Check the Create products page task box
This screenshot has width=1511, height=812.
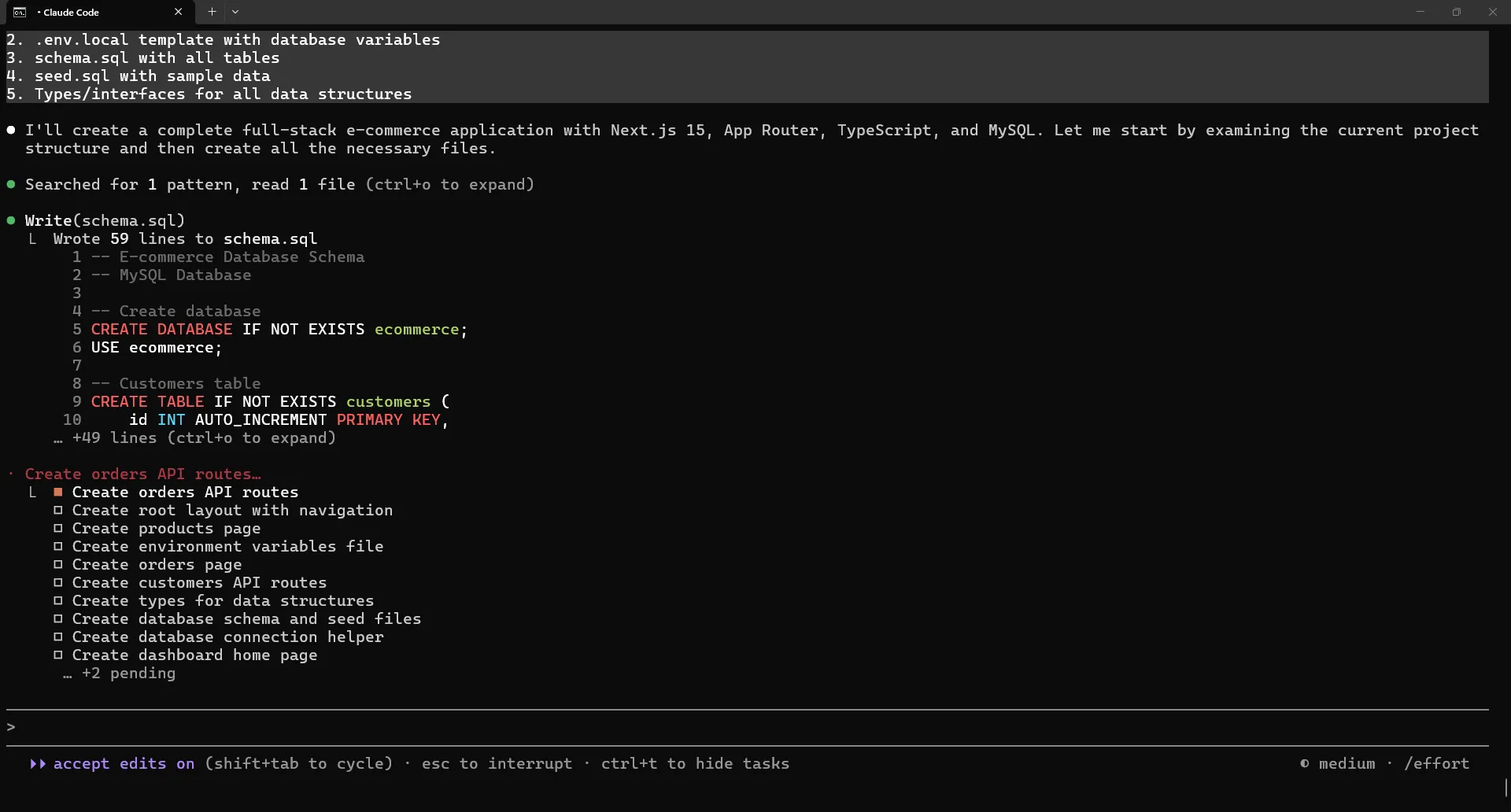pos(57,529)
